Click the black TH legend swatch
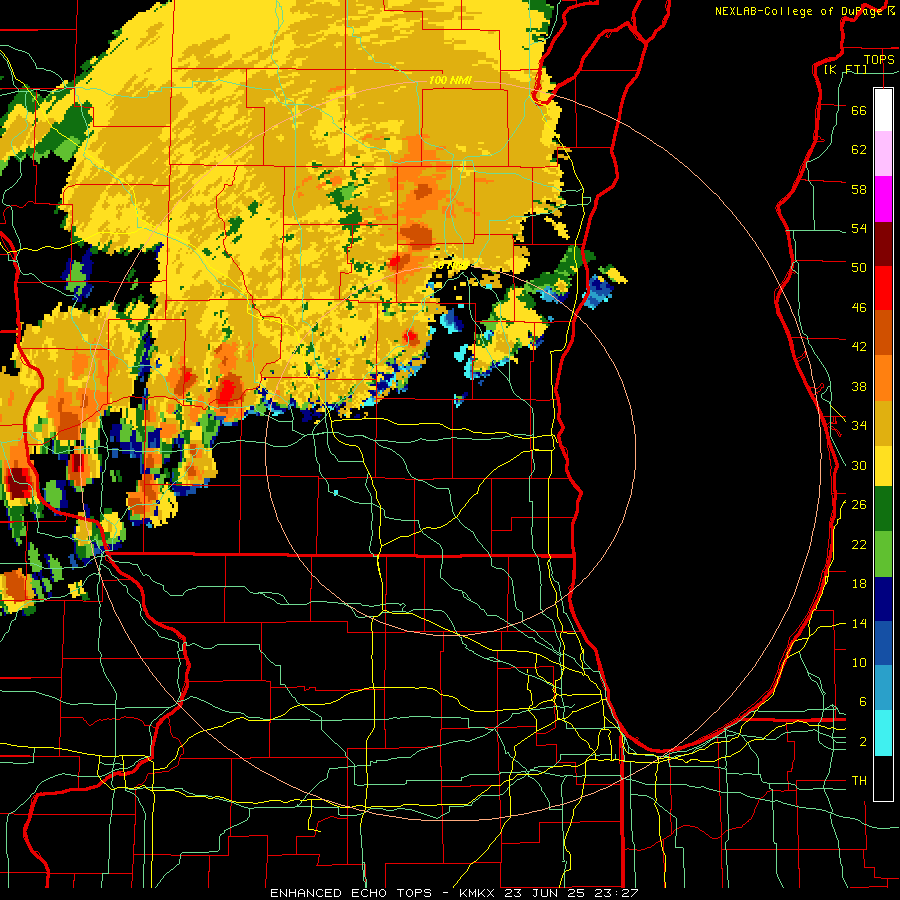 point(883,778)
